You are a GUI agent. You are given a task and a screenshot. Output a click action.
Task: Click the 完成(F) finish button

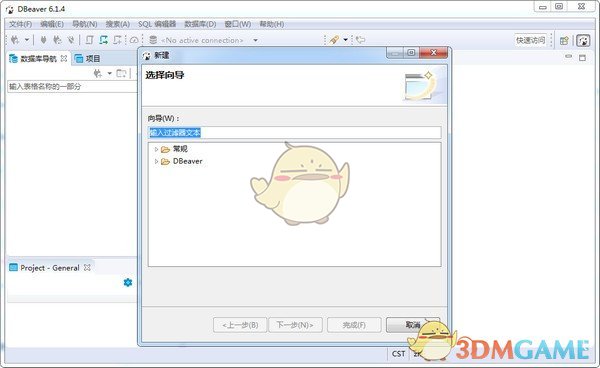(x=354, y=325)
